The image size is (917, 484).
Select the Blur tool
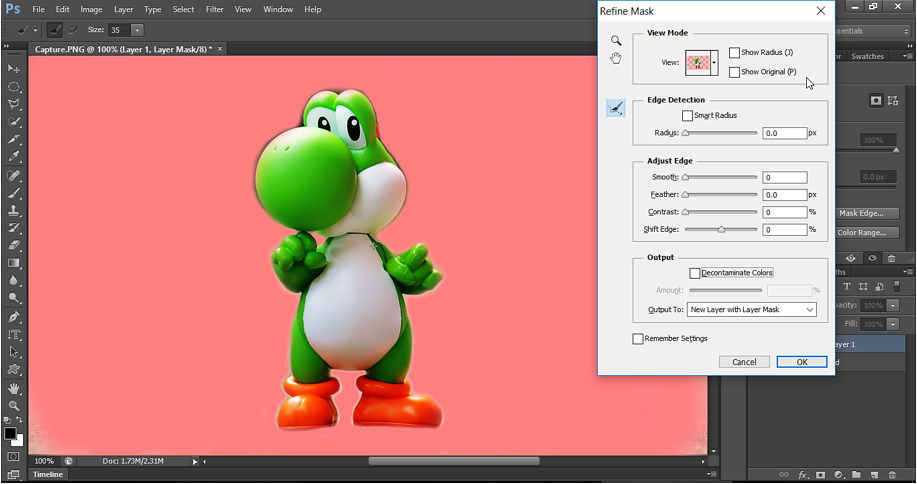tap(13, 281)
